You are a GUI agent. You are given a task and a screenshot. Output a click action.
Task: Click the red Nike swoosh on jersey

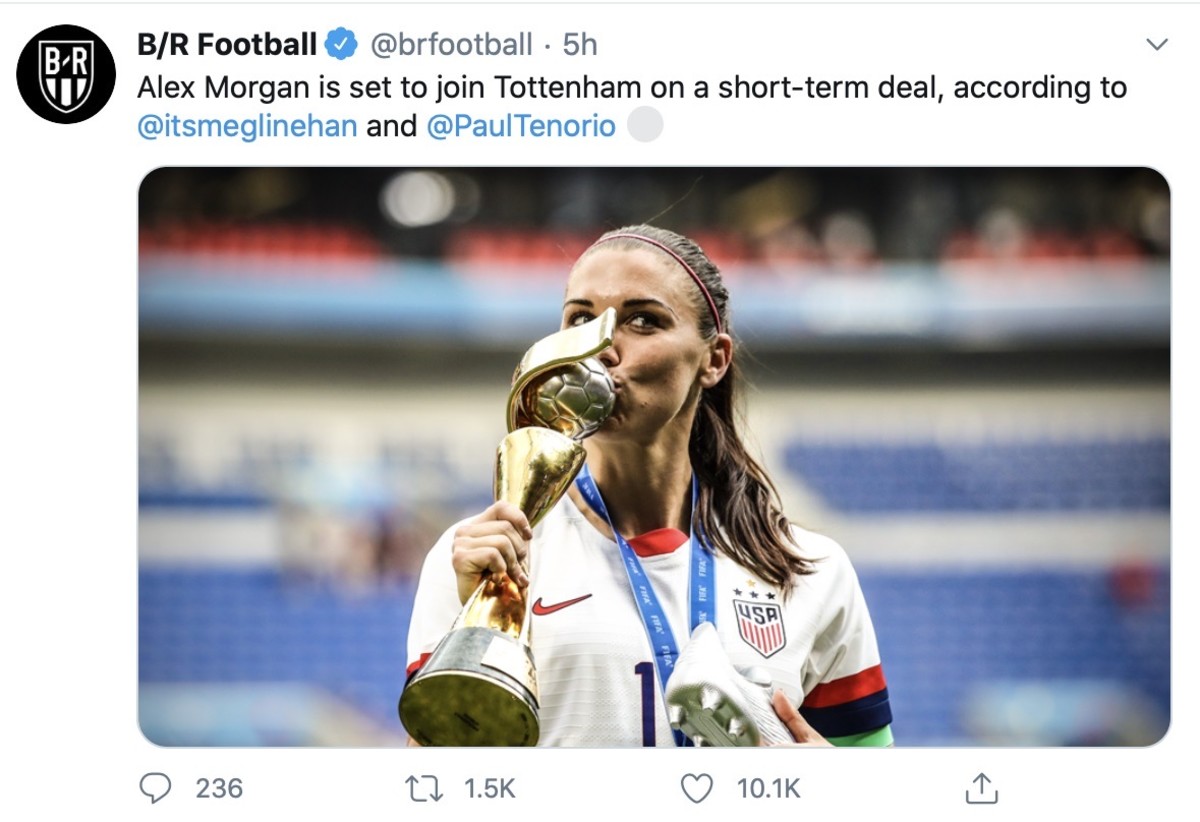(560, 604)
